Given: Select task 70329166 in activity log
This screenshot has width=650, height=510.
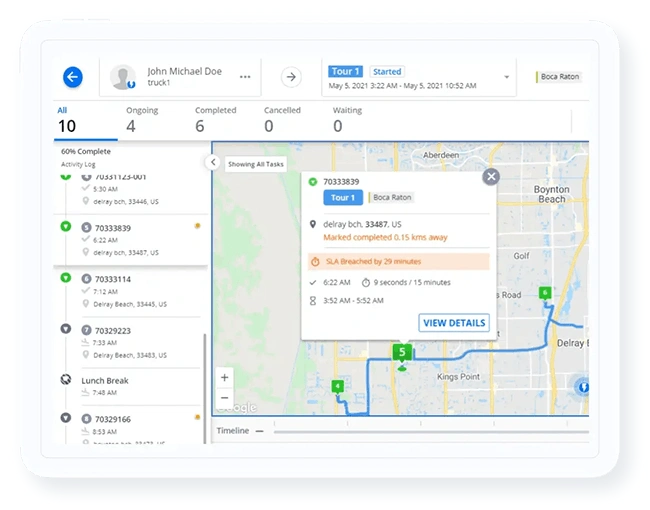Looking at the screenshot, I should tap(131, 426).
